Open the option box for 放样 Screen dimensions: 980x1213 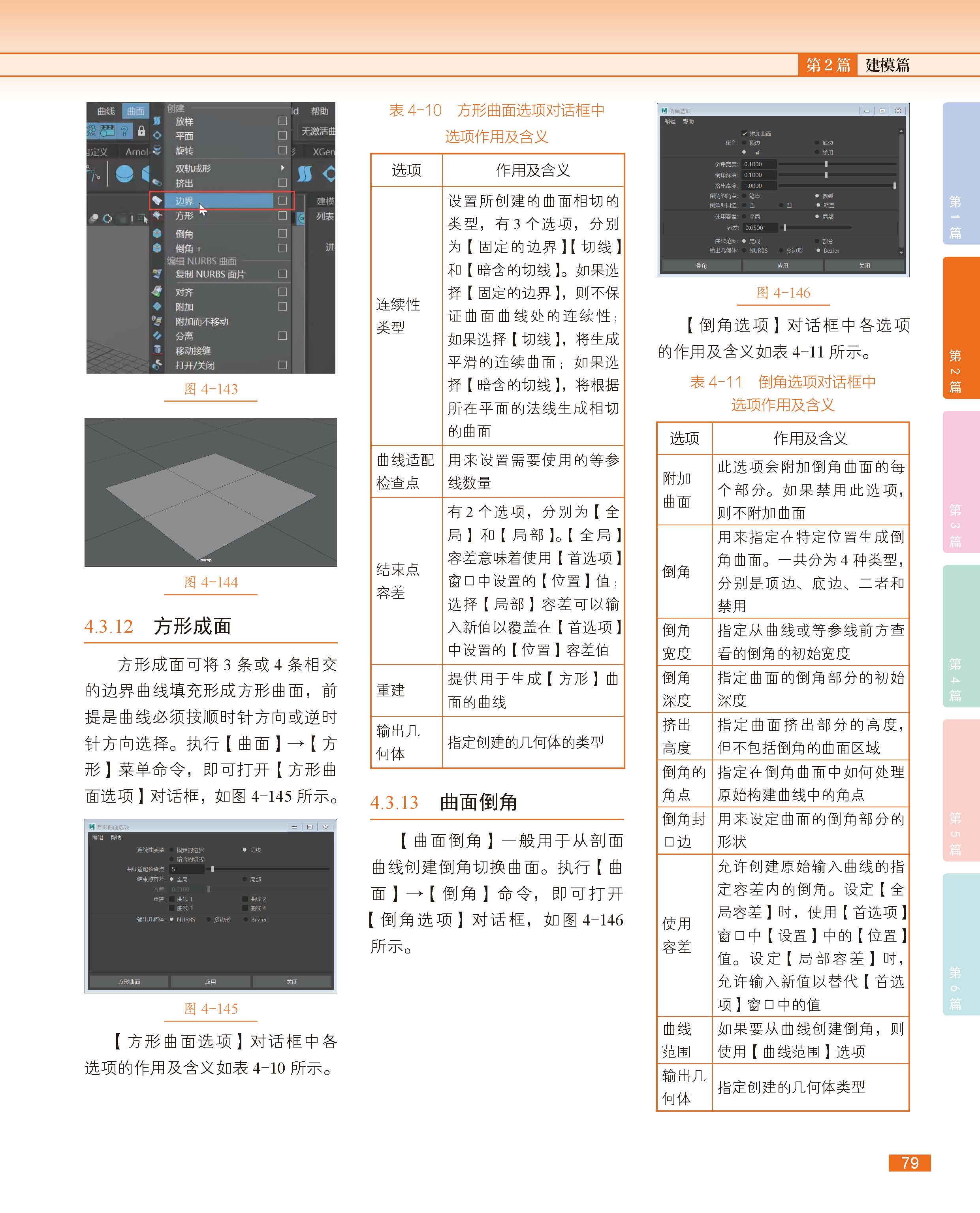point(282,121)
